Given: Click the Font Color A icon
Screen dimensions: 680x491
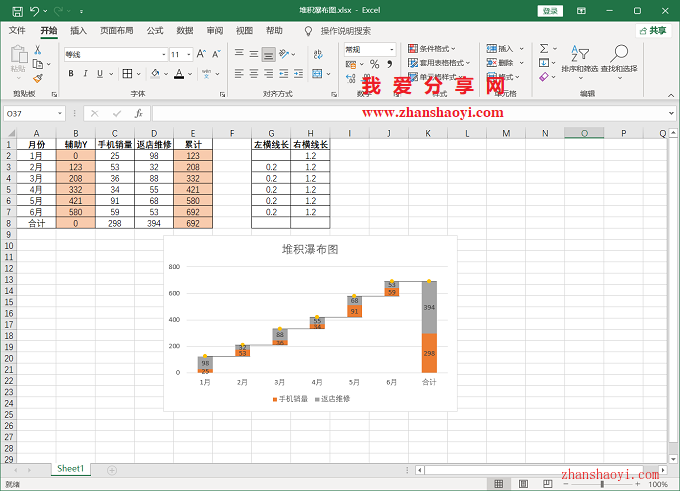Looking at the screenshot, I should (179, 74).
